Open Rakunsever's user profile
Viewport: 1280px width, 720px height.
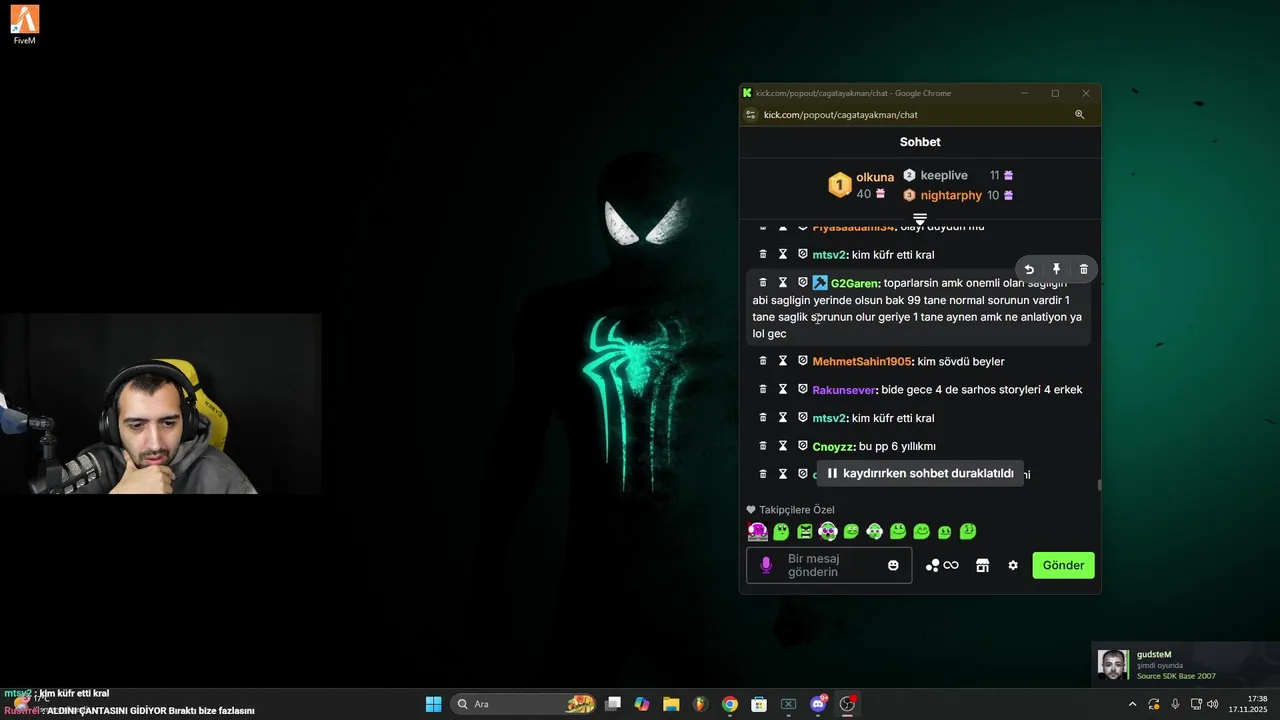[x=844, y=389]
